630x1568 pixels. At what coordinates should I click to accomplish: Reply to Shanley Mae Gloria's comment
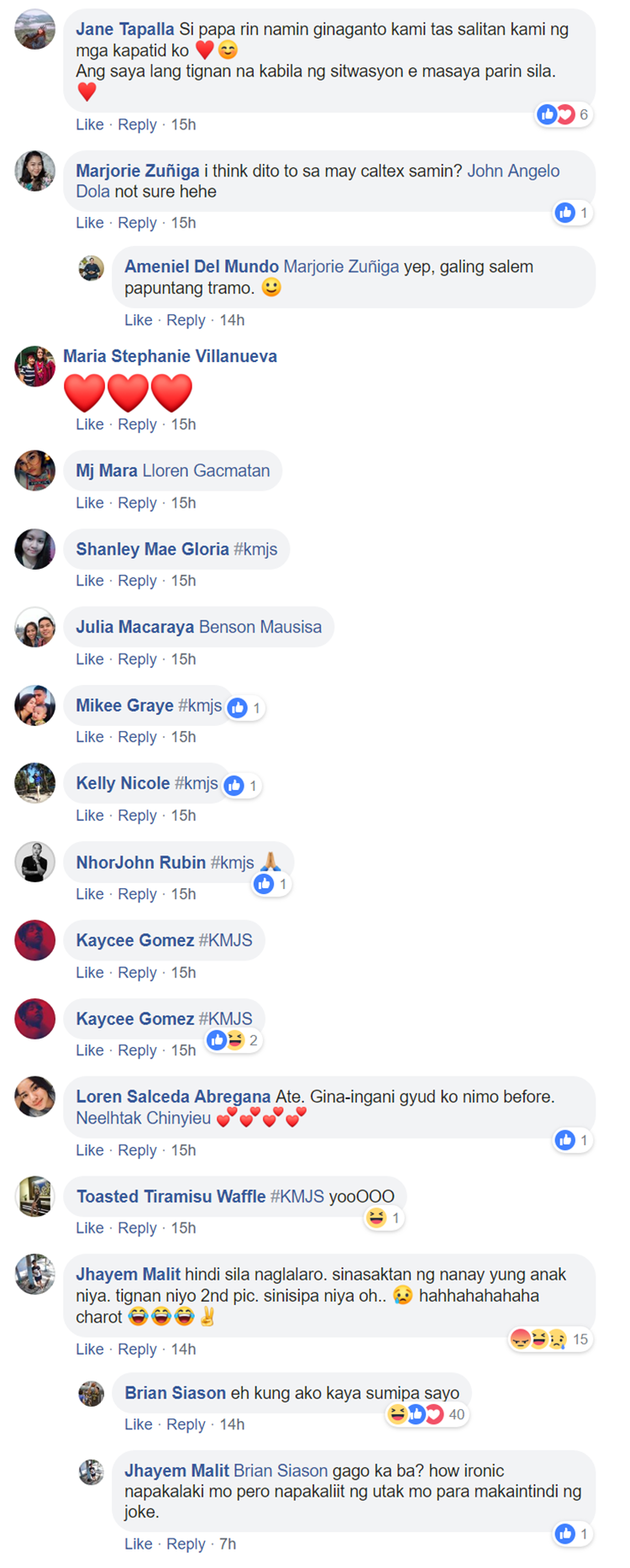[137, 581]
